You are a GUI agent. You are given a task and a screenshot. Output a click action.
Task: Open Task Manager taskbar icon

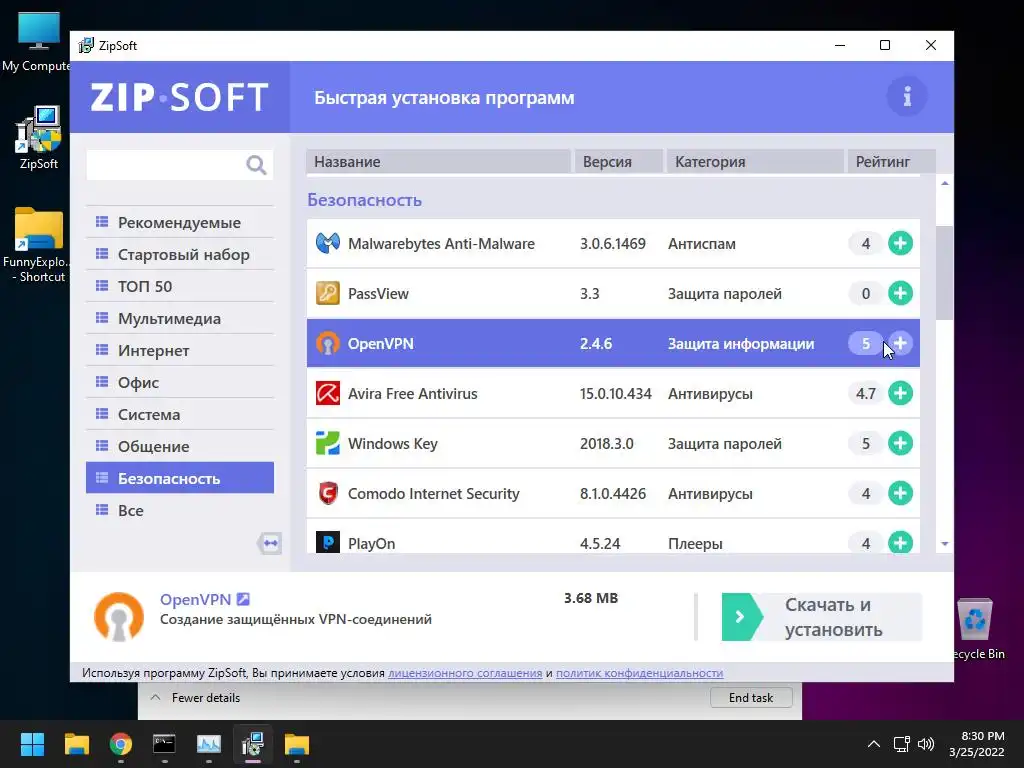(208, 744)
